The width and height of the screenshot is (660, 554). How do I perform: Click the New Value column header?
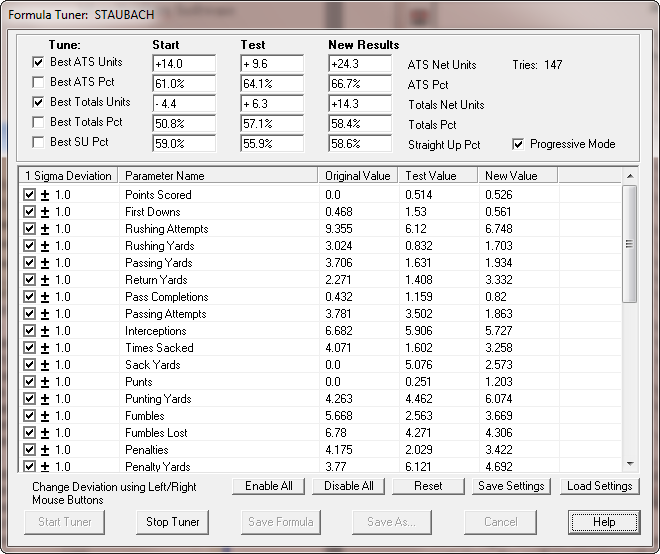(x=518, y=176)
